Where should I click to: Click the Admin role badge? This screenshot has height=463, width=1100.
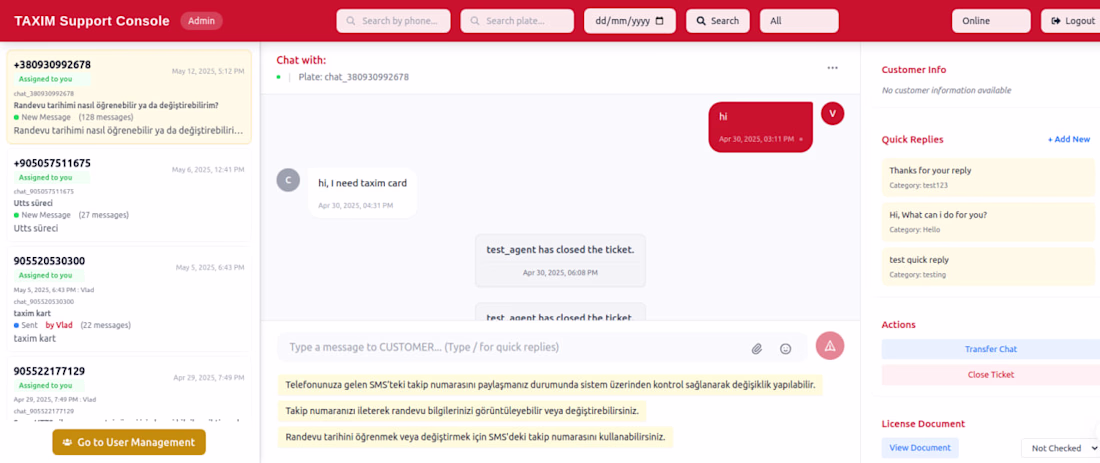pyautogui.click(x=201, y=21)
